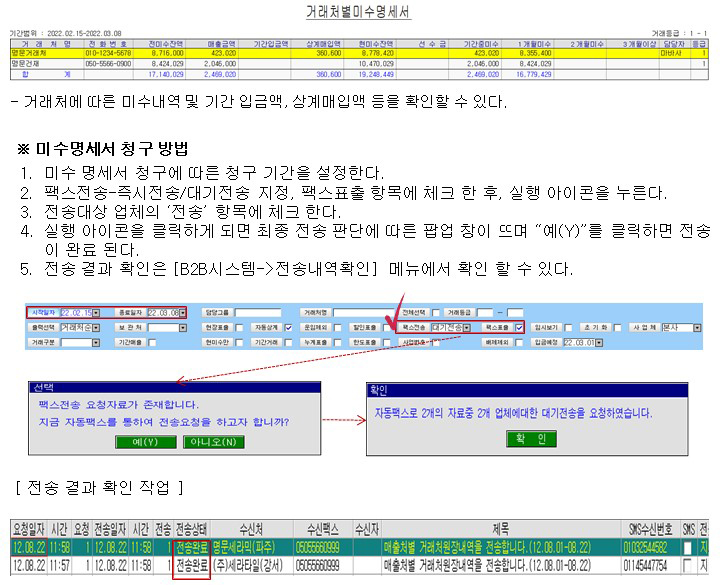Click the 제목 column header
The width and height of the screenshot is (720, 585).
501,529
